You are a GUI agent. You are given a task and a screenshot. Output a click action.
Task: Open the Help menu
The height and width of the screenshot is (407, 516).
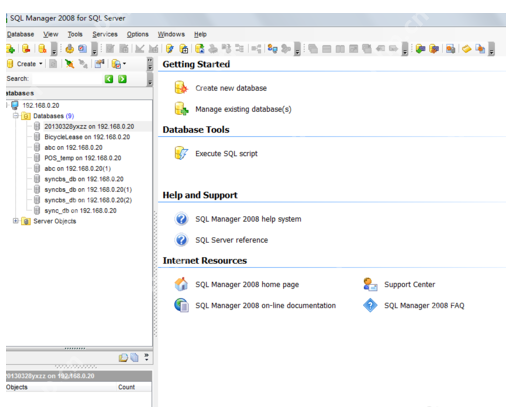pyautogui.click(x=200, y=34)
